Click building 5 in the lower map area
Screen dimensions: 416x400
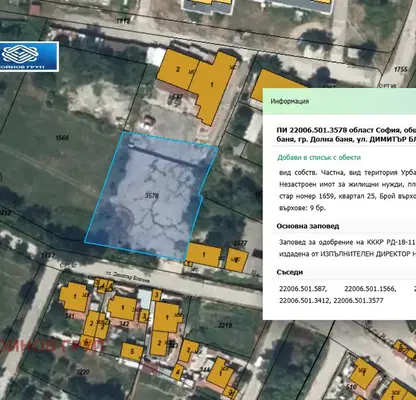pos(132,351)
